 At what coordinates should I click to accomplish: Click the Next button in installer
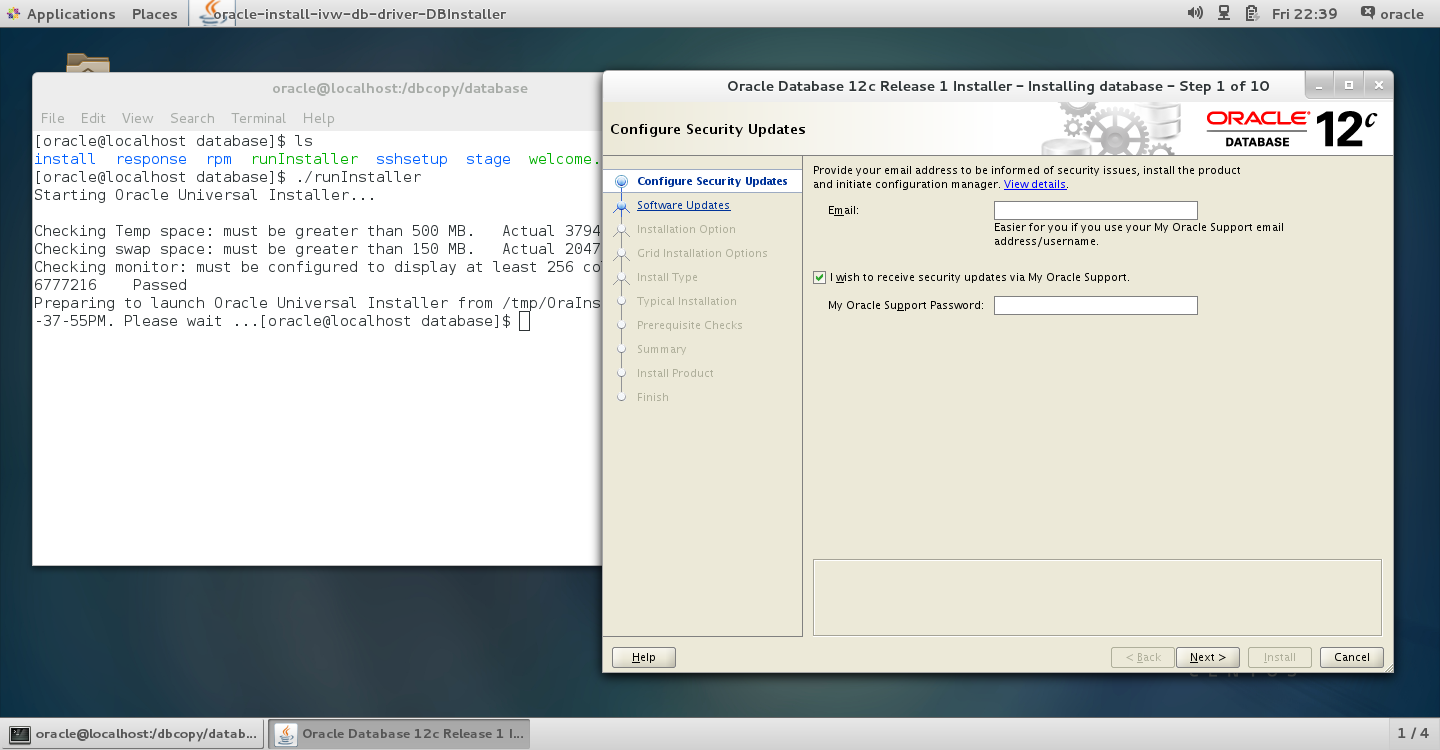click(1207, 657)
